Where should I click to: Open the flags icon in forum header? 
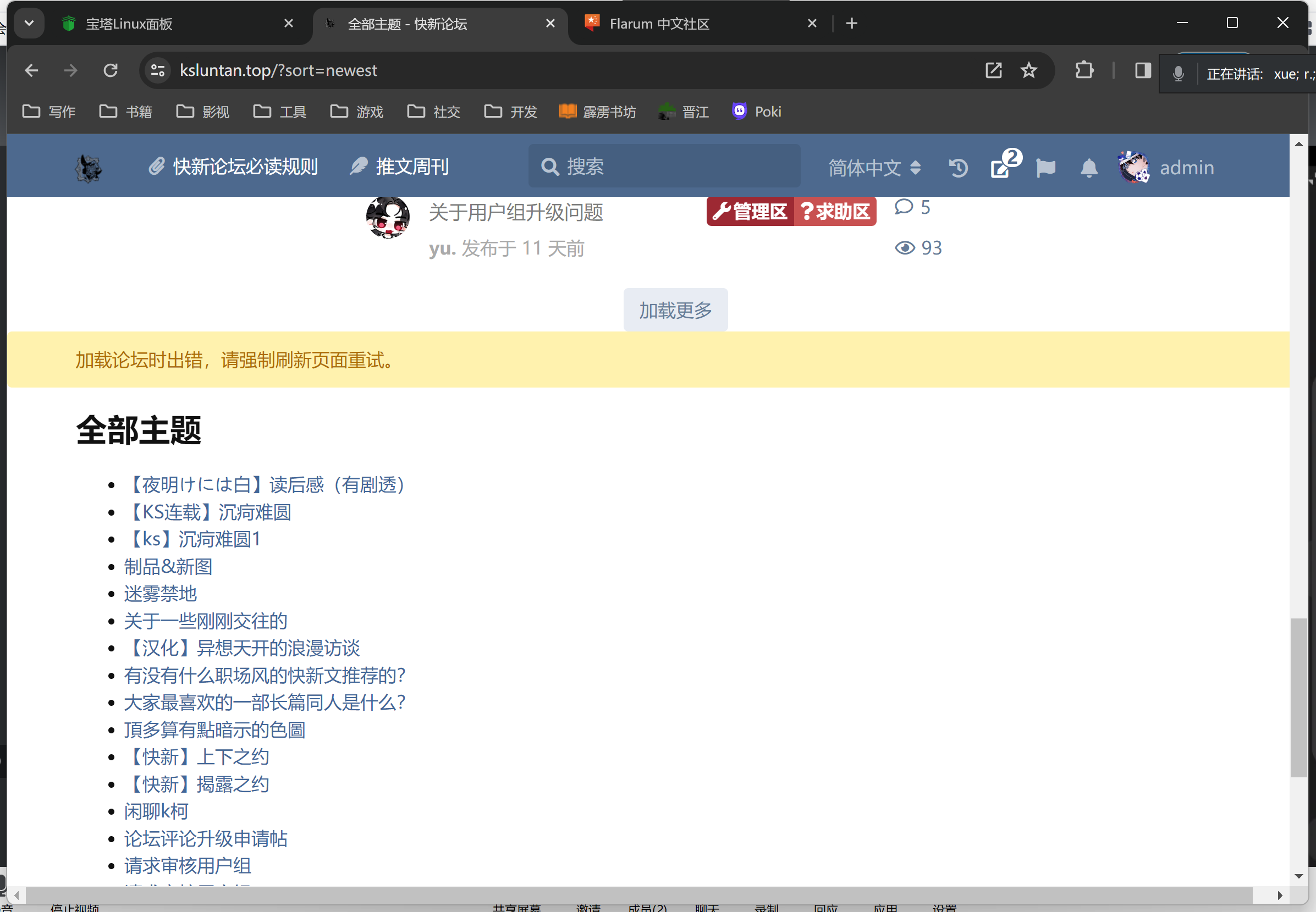tap(1045, 168)
